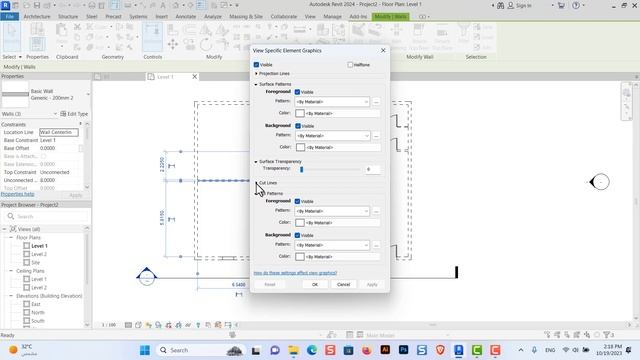Click Surface Foreground Color swatch
Screen dimensions: 640x360
pyautogui.click(x=300, y=113)
